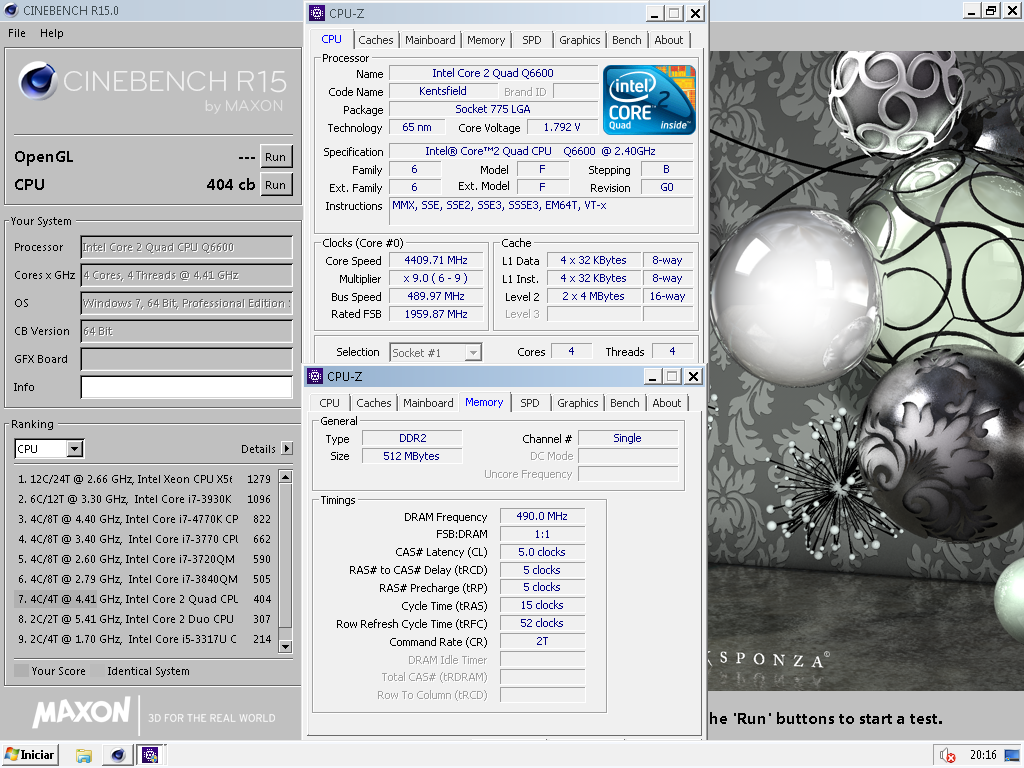The width and height of the screenshot is (1024, 768).
Task: Switch to Caches tab in upper CPU-Z
Action: point(376,40)
